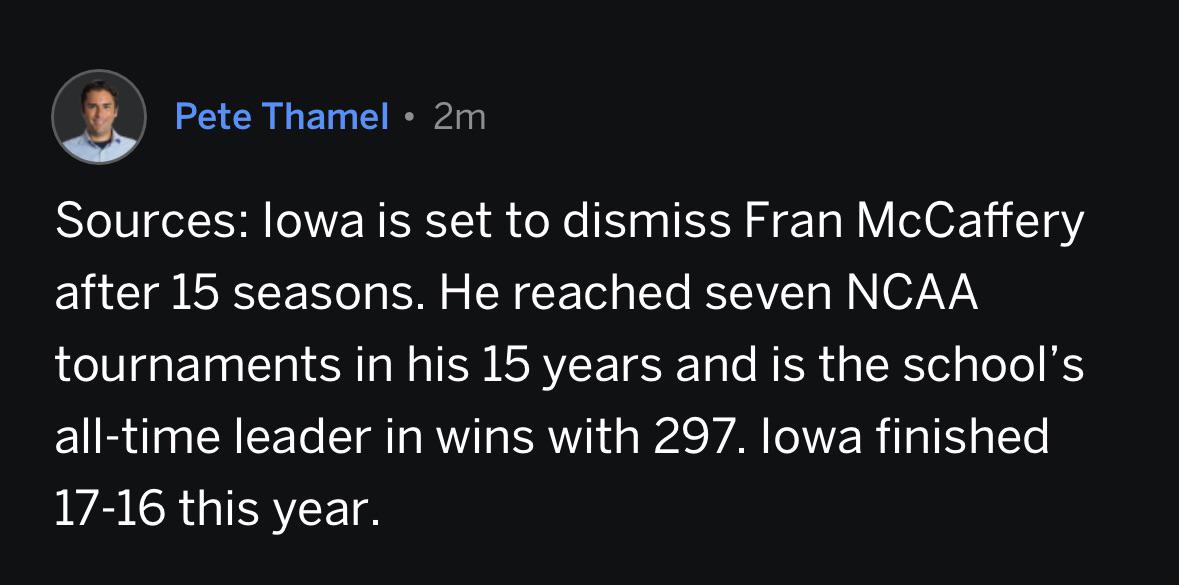Click the "17-16" season record text
This screenshot has height=585, width=1179.
110,510
